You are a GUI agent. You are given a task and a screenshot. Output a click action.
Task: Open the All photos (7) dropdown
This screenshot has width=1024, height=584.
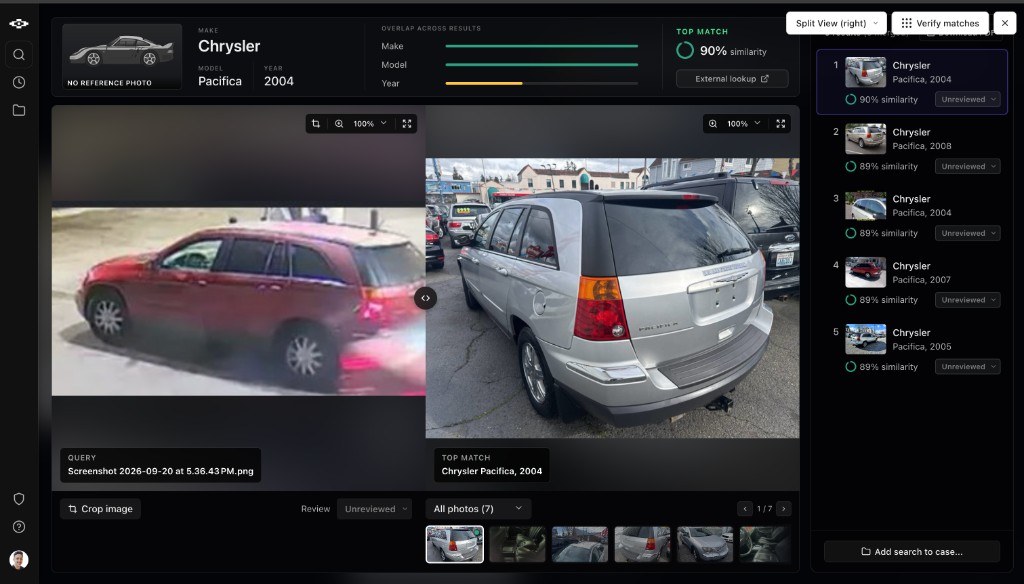(x=478, y=509)
